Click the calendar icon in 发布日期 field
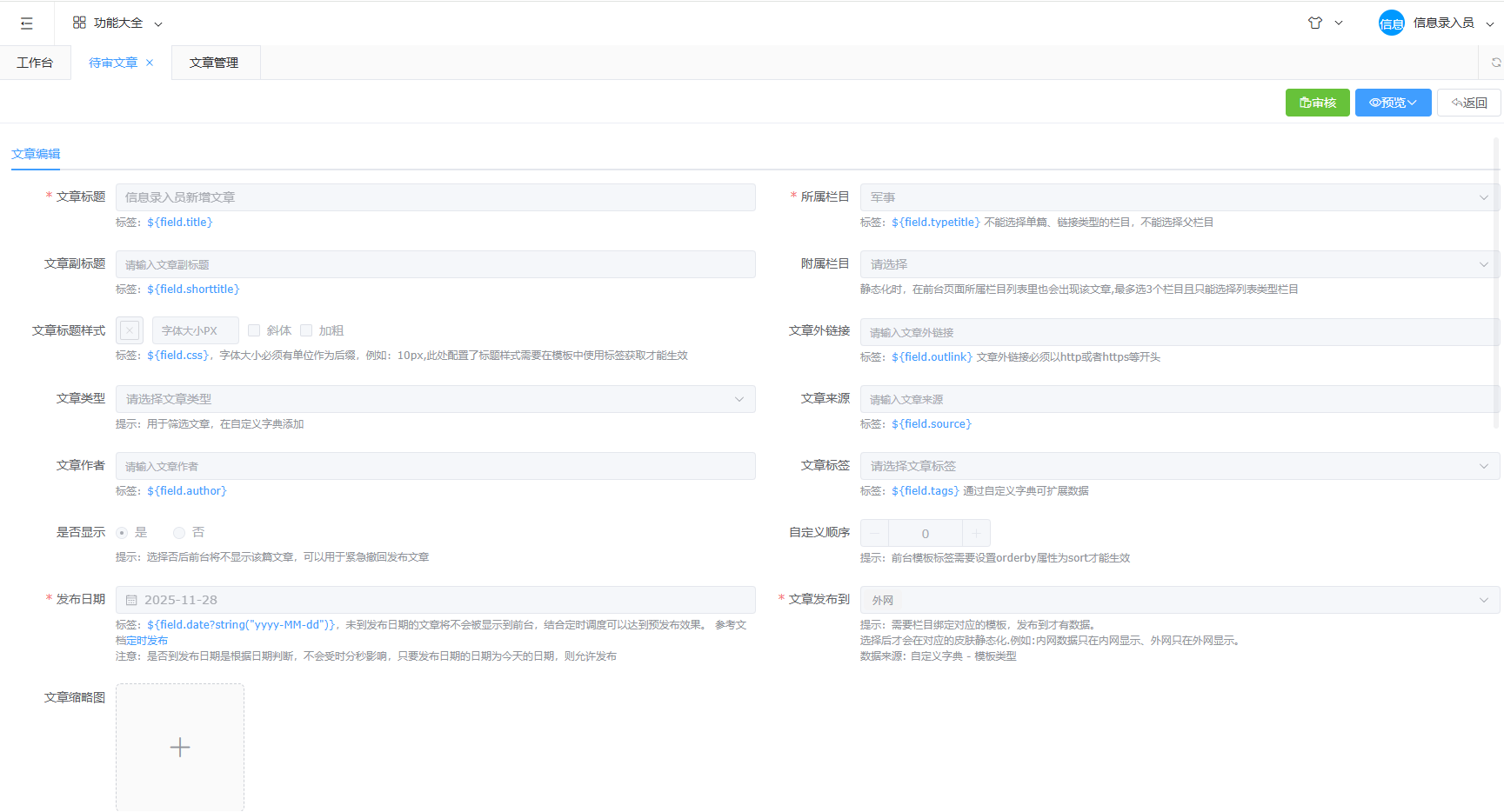This screenshot has width=1504, height=812. coord(131,600)
